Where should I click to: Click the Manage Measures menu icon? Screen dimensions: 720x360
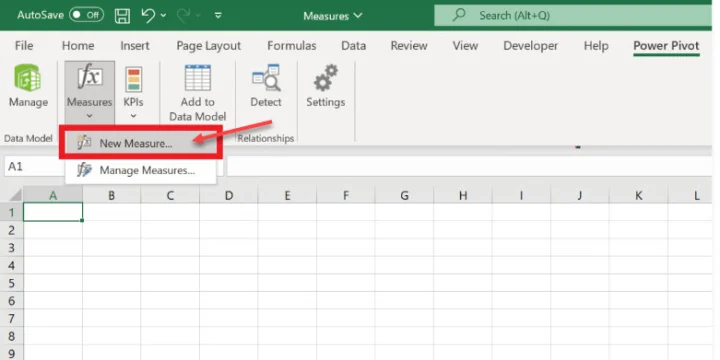point(84,170)
